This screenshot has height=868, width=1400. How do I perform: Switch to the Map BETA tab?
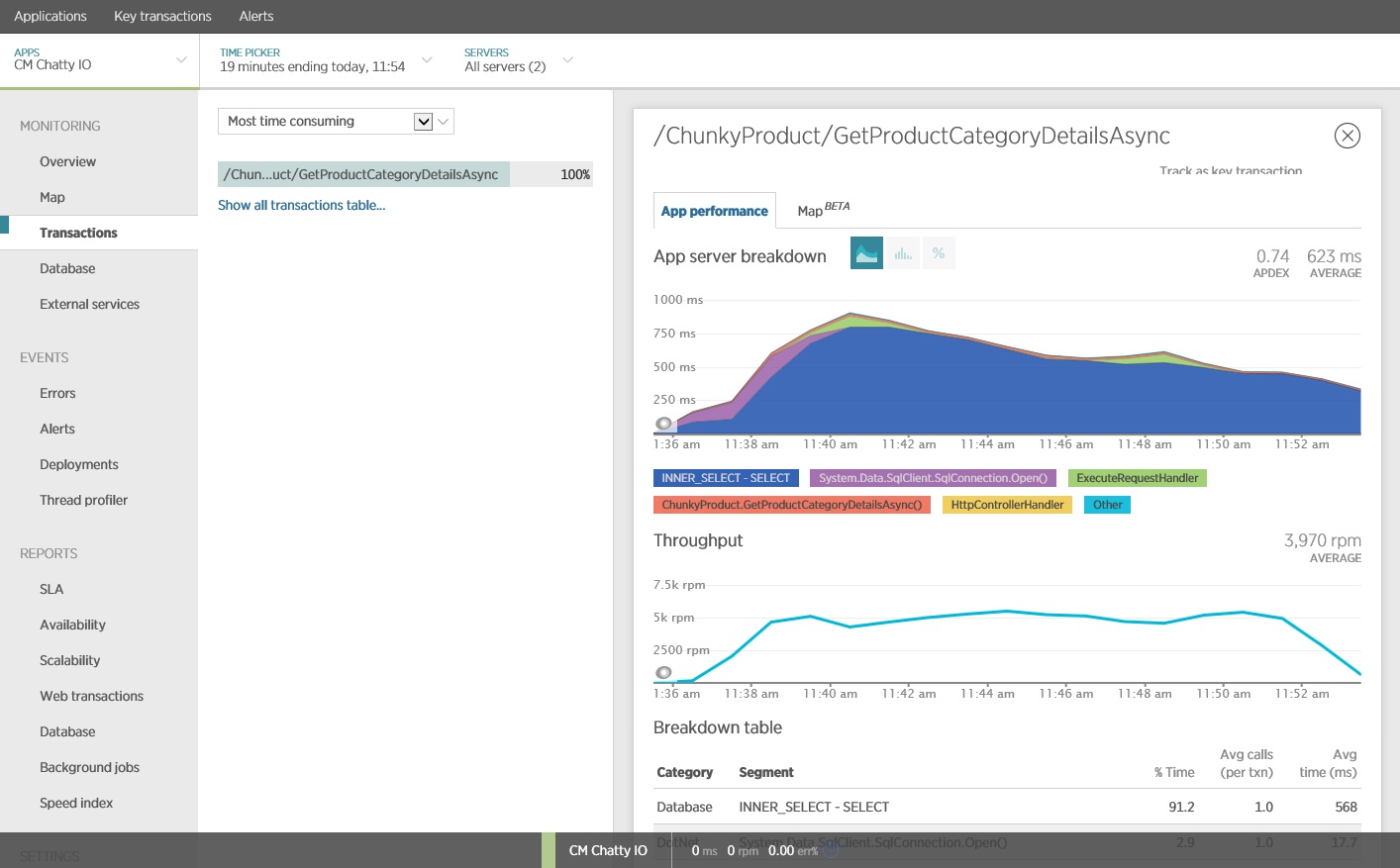(822, 211)
